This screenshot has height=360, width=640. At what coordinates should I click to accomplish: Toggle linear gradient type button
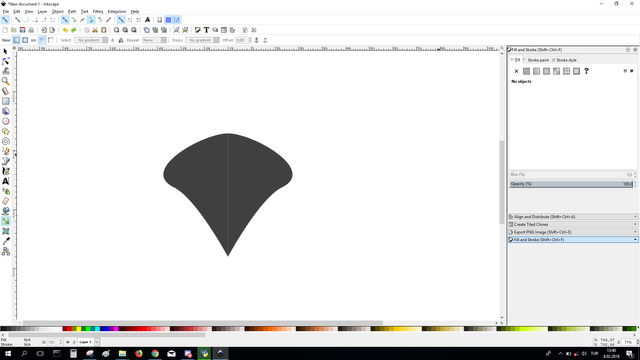pyautogui.click(x=16, y=40)
